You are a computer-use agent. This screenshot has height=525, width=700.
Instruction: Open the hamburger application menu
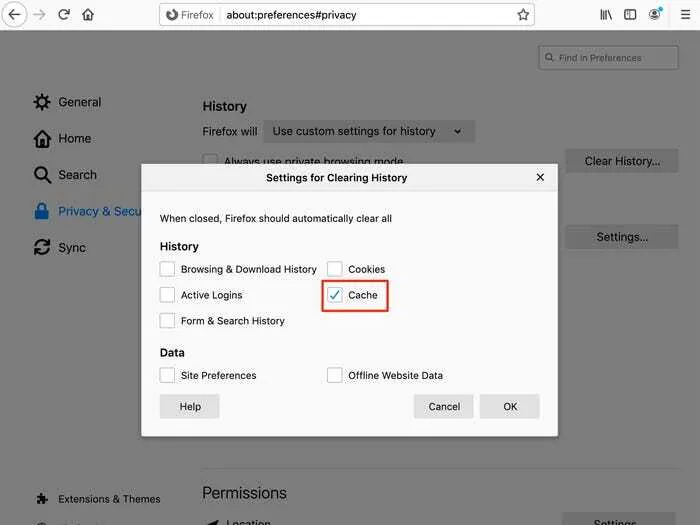(685, 15)
